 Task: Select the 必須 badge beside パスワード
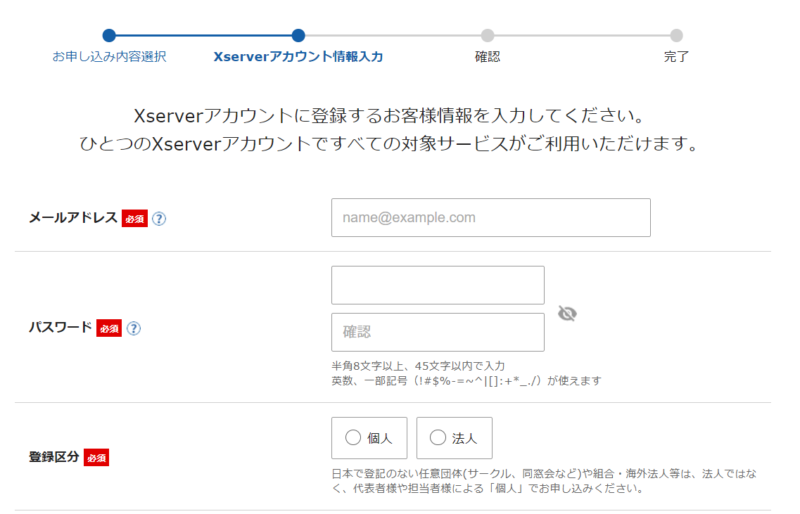point(109,328)
